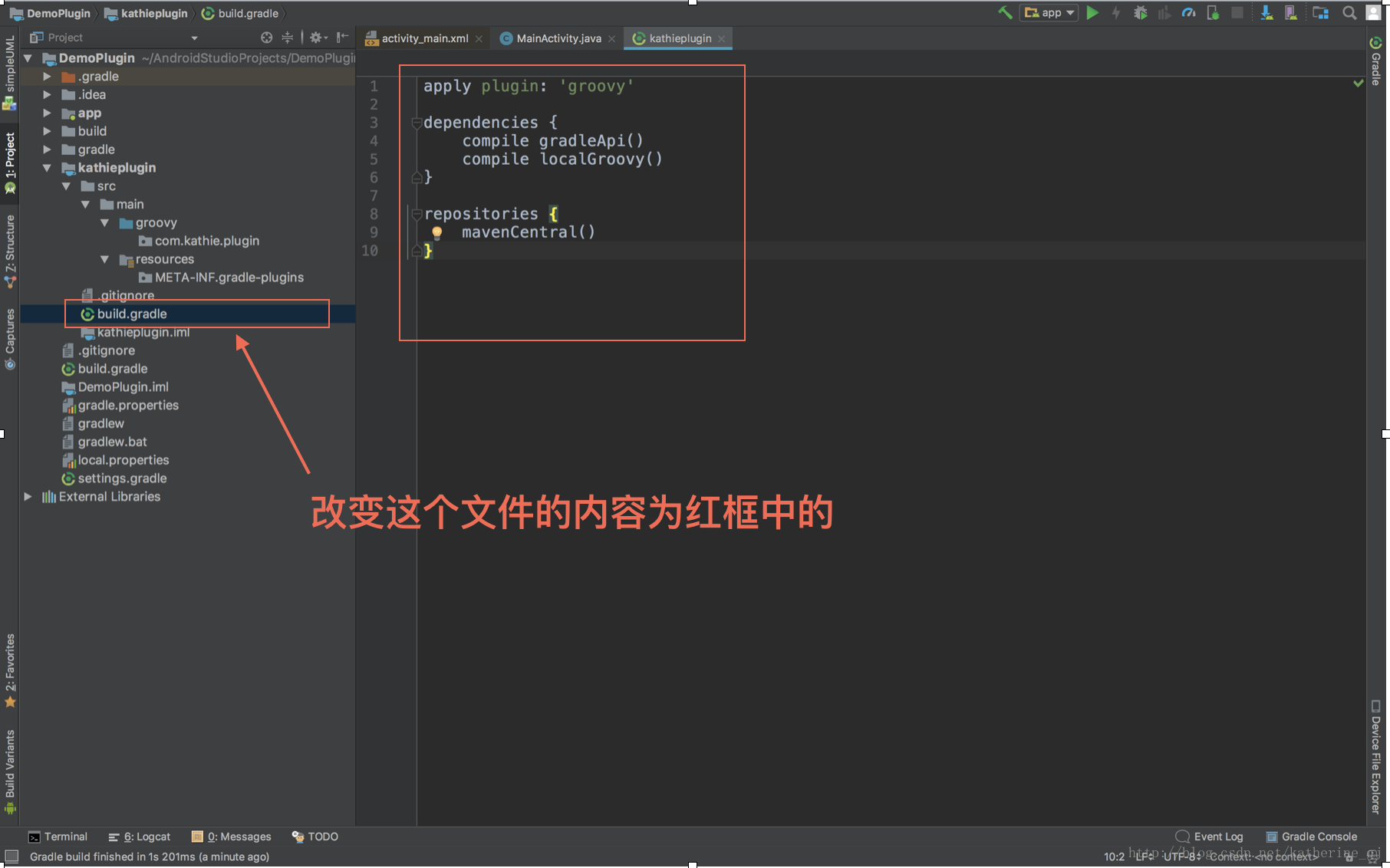The height and width of the screenshot is (868, 1390).
Task: Open the AVD Manager phone icon
Action: [x=1291, y=12]
